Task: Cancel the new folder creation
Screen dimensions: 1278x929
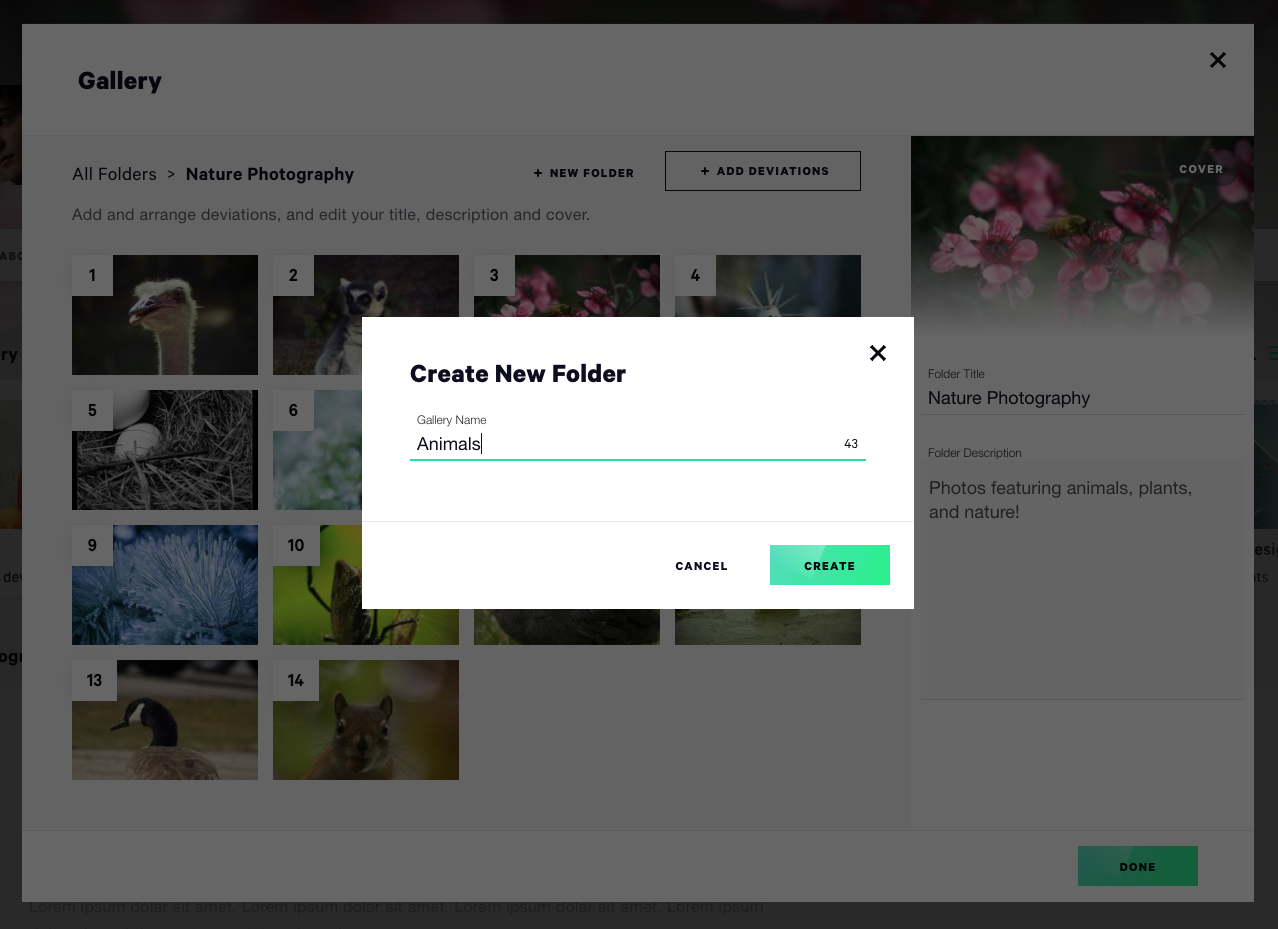Action: click(701, 566)
